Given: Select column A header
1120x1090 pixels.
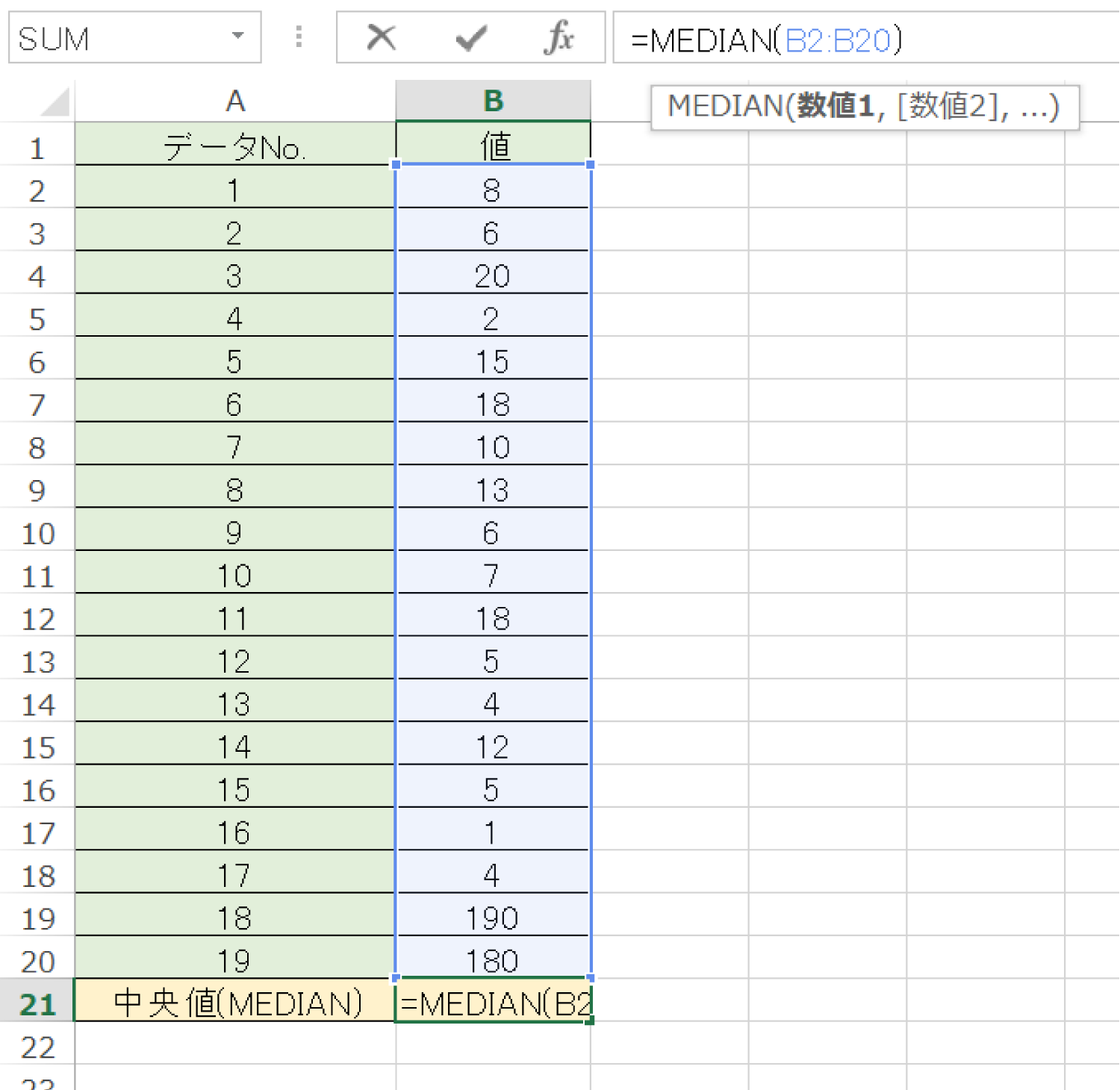Looking at the screenshot, I should click(x=235, y=99).
